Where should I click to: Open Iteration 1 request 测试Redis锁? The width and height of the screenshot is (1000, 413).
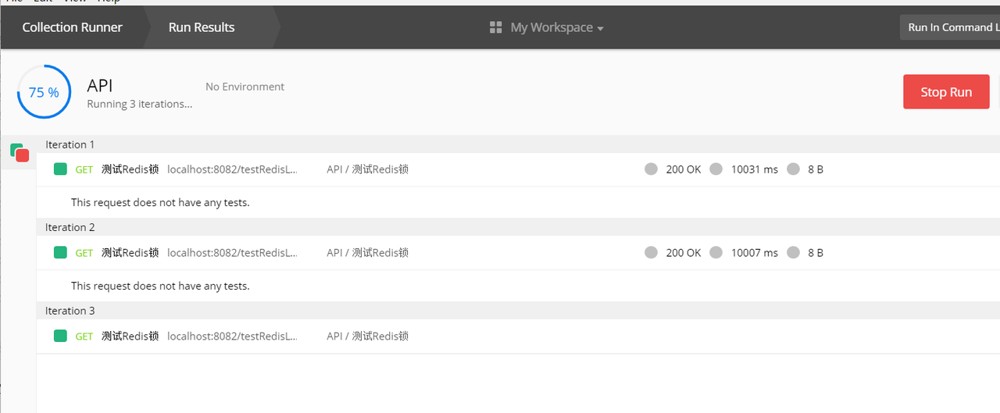[130, 170]
